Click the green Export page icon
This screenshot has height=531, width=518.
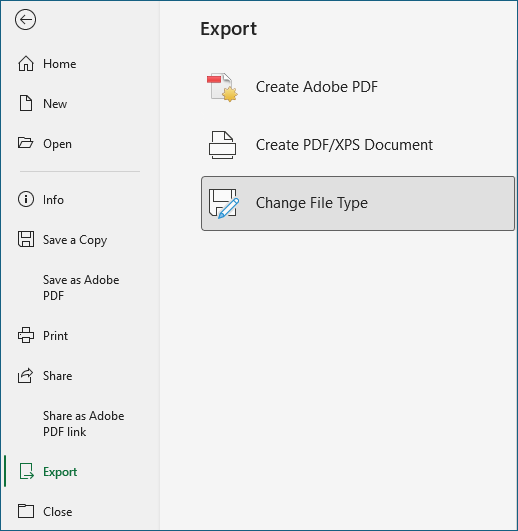click(x=26, y=471)
